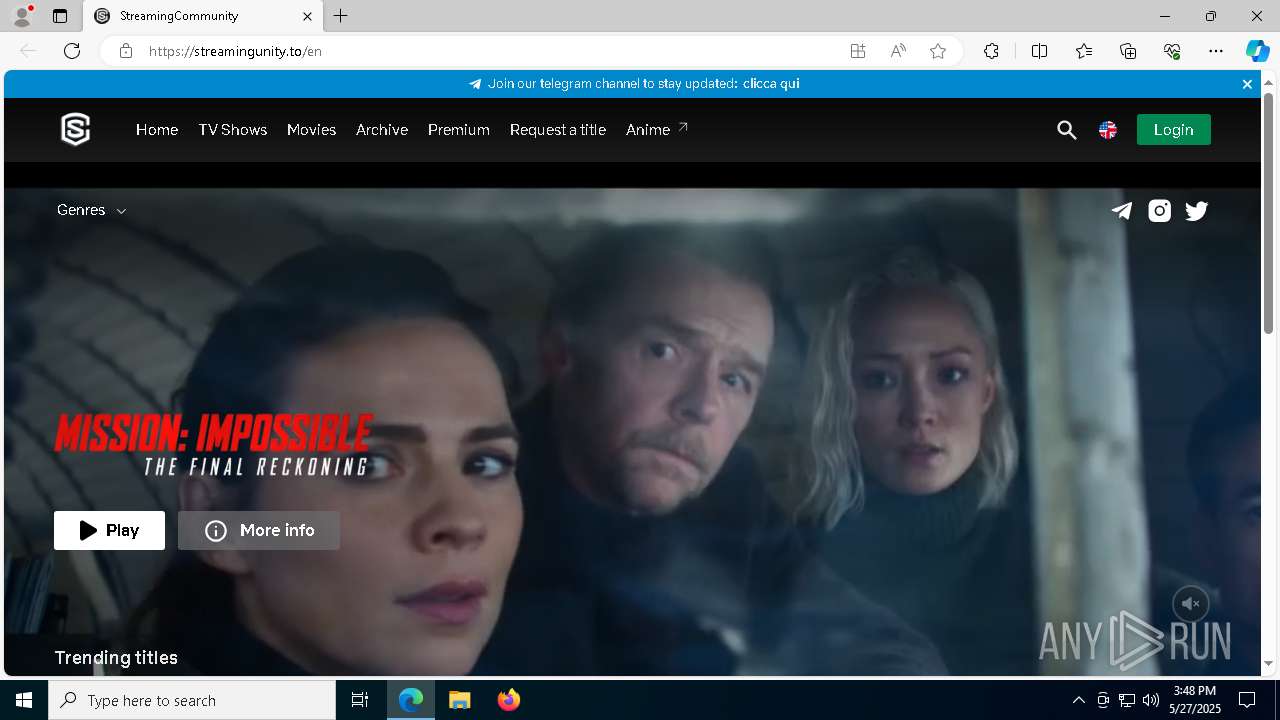Click the Trending titles heading
This screenshot has width=1280, height=720.
pos(116,658)
